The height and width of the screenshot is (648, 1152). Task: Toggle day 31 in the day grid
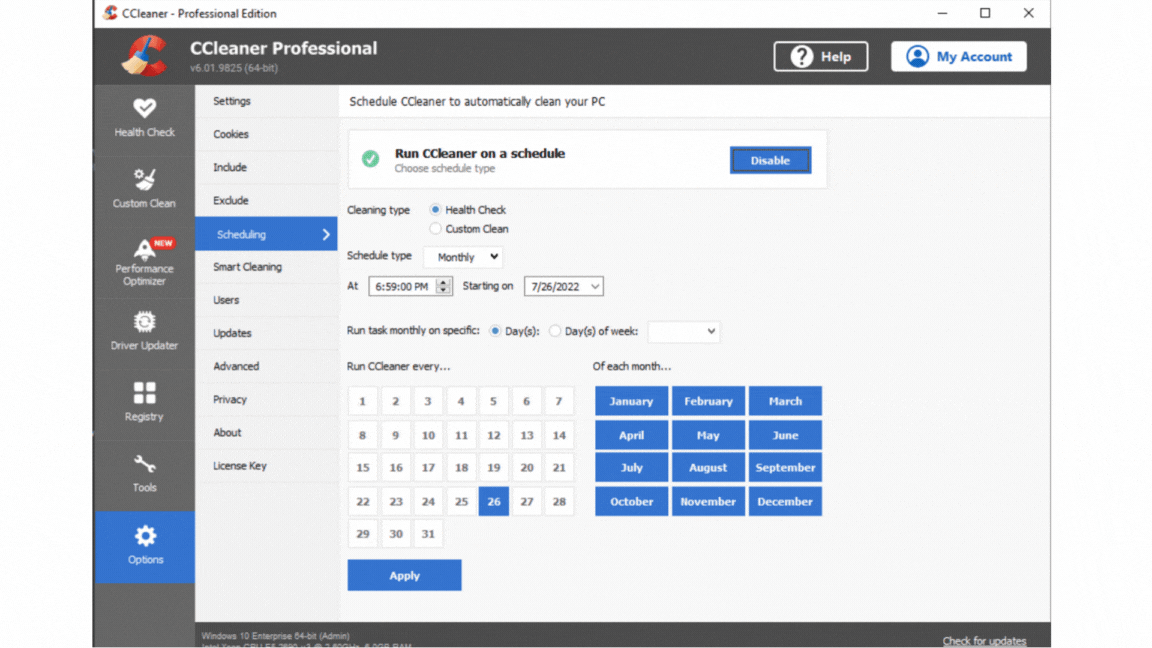428,534
